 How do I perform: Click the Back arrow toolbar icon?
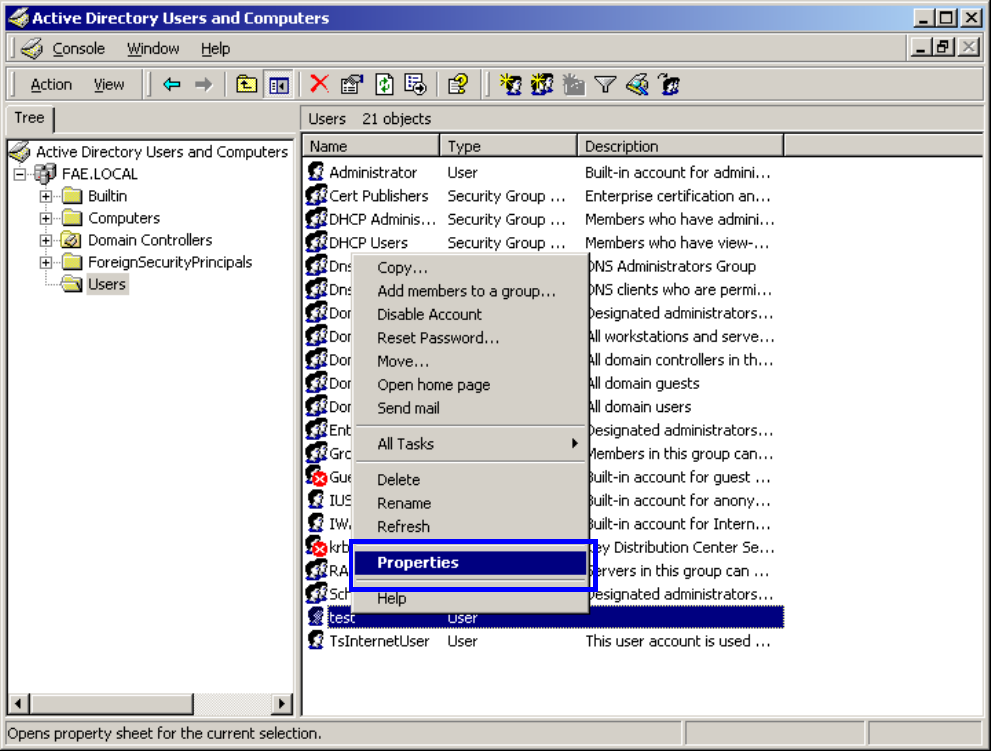coord(171,84)
